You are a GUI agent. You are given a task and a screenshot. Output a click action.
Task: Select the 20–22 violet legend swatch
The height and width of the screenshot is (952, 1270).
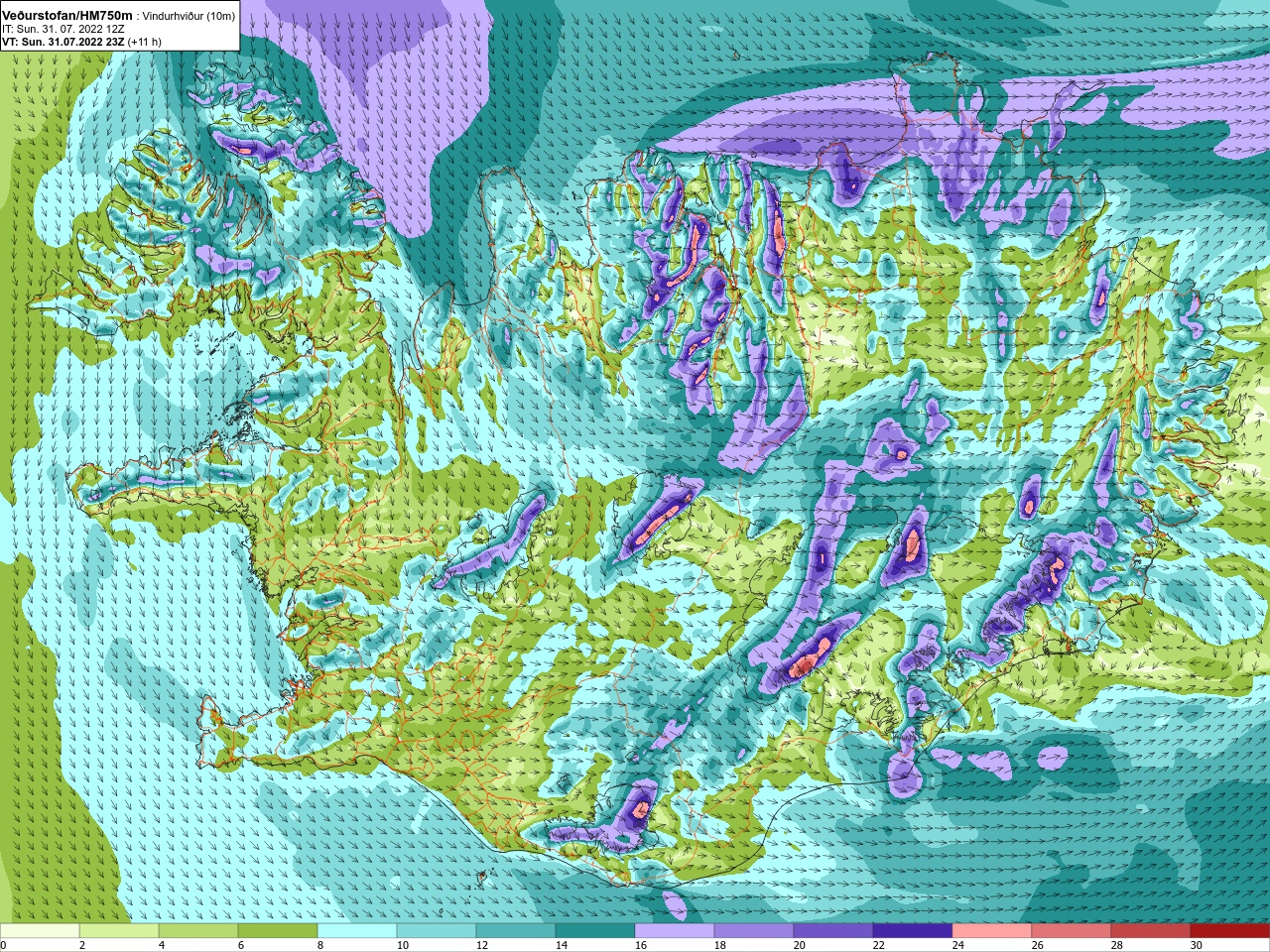833,930
